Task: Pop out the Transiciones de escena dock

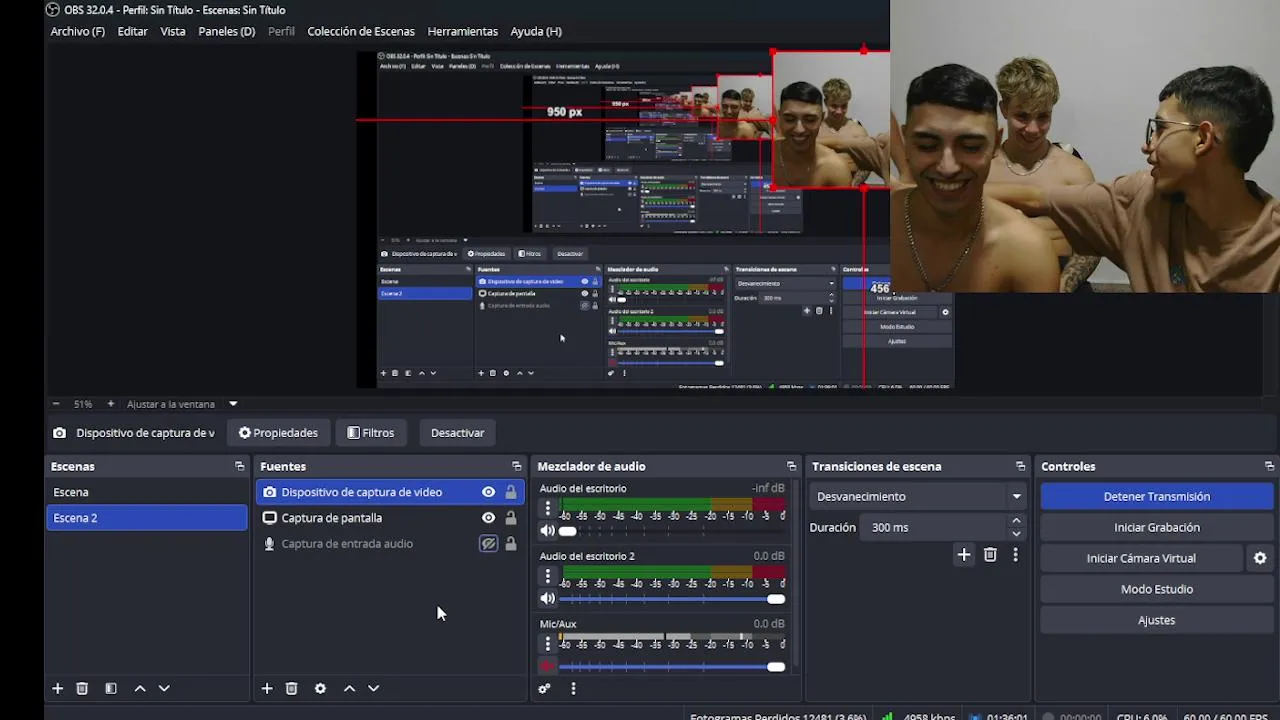Action: tap(1020, 466)
